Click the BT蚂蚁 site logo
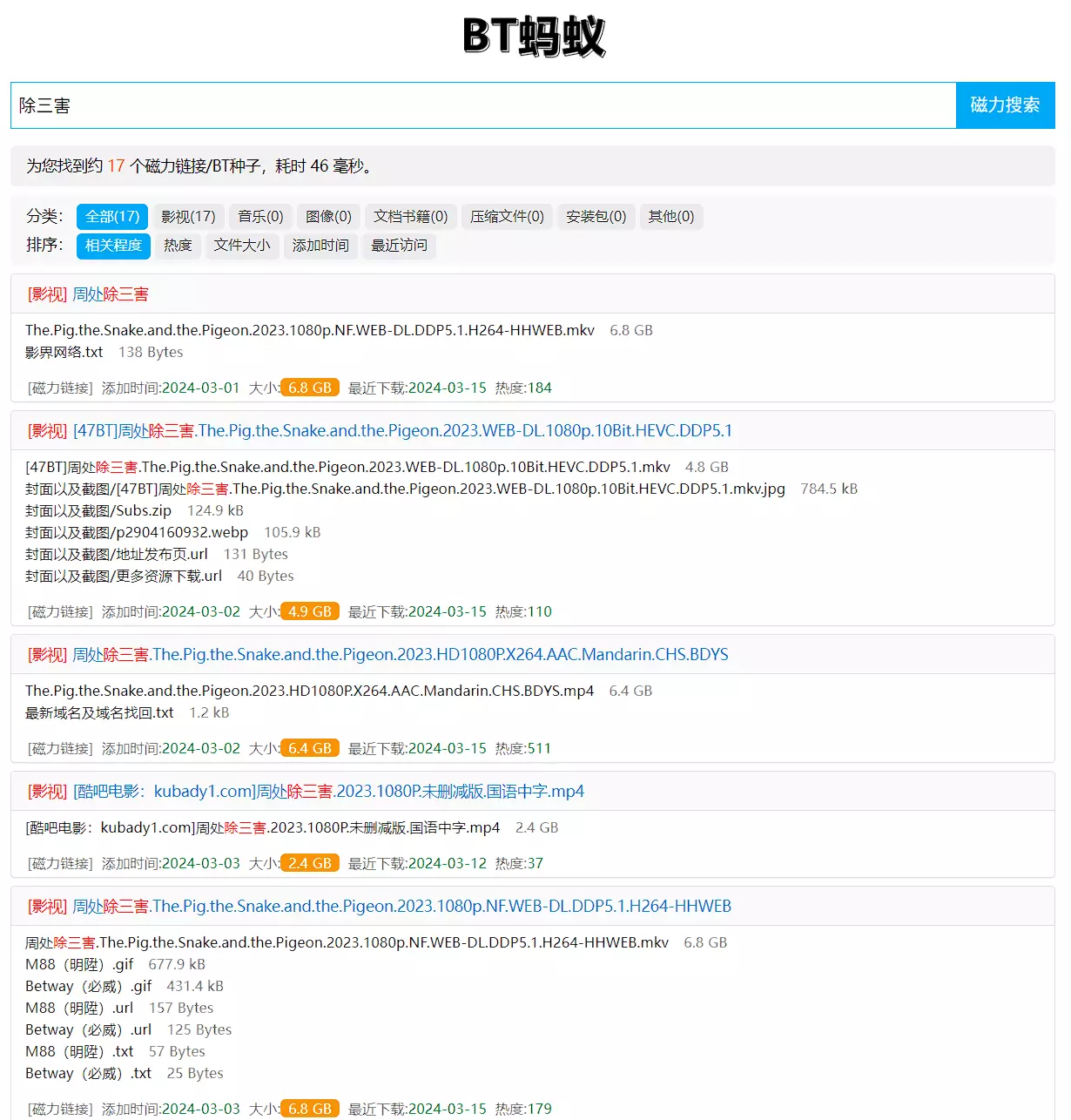The image size is (1071, 1120). 534,37
